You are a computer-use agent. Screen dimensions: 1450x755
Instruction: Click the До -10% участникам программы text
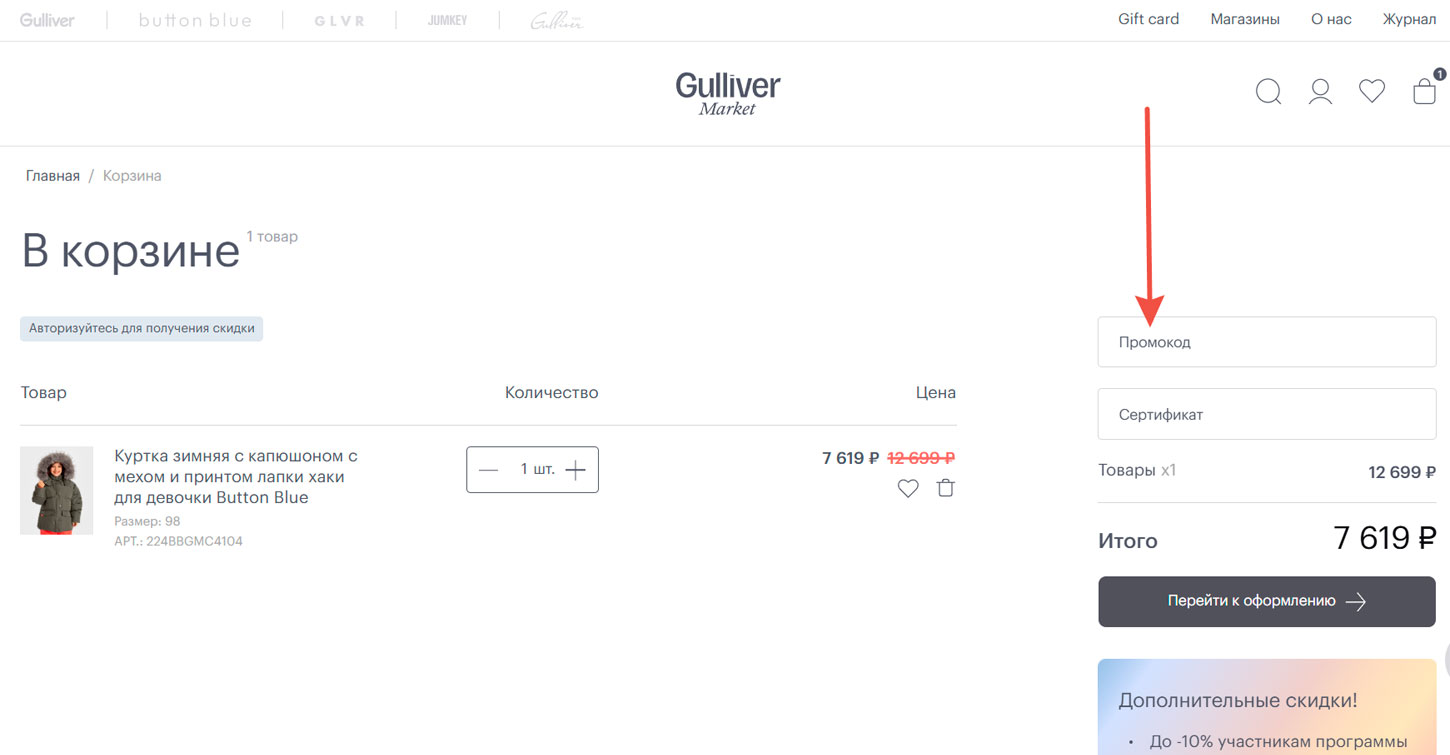pyautogui.click(x=1278, y=742)
